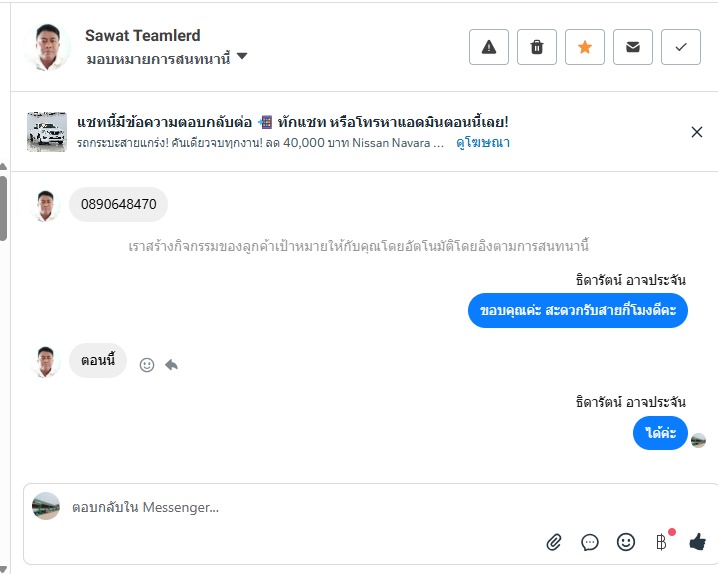This screenshot has width=718, height=574.
Task: Open the Nissan Navara ad thumbnail
Action: coord(47,132)
